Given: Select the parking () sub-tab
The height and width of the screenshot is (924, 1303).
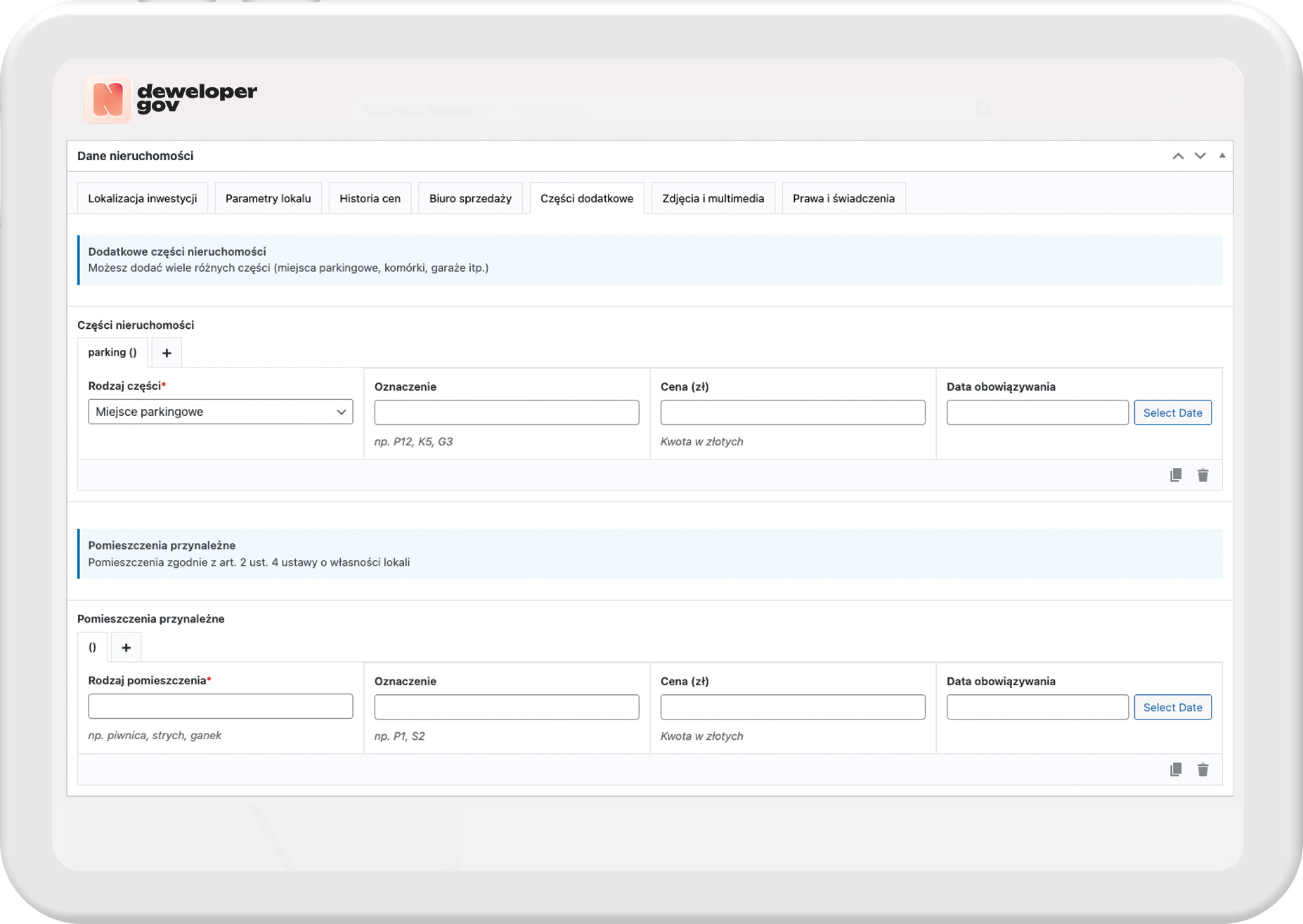Looking at the screenshot, I should (x=112, y=353).
